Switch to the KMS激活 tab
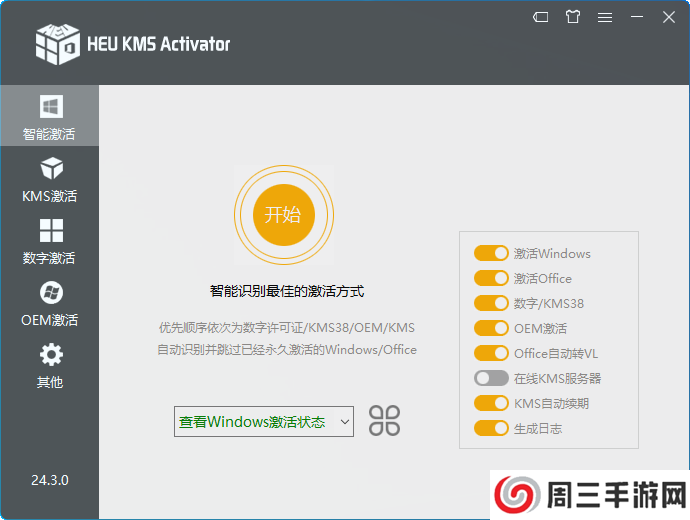 pyautogui.click(x=50, y=179)
